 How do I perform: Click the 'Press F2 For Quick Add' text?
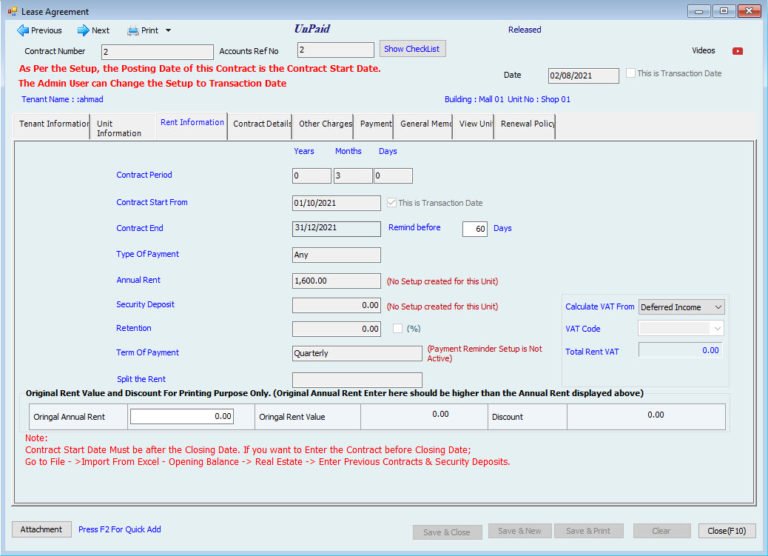(120, 530)
